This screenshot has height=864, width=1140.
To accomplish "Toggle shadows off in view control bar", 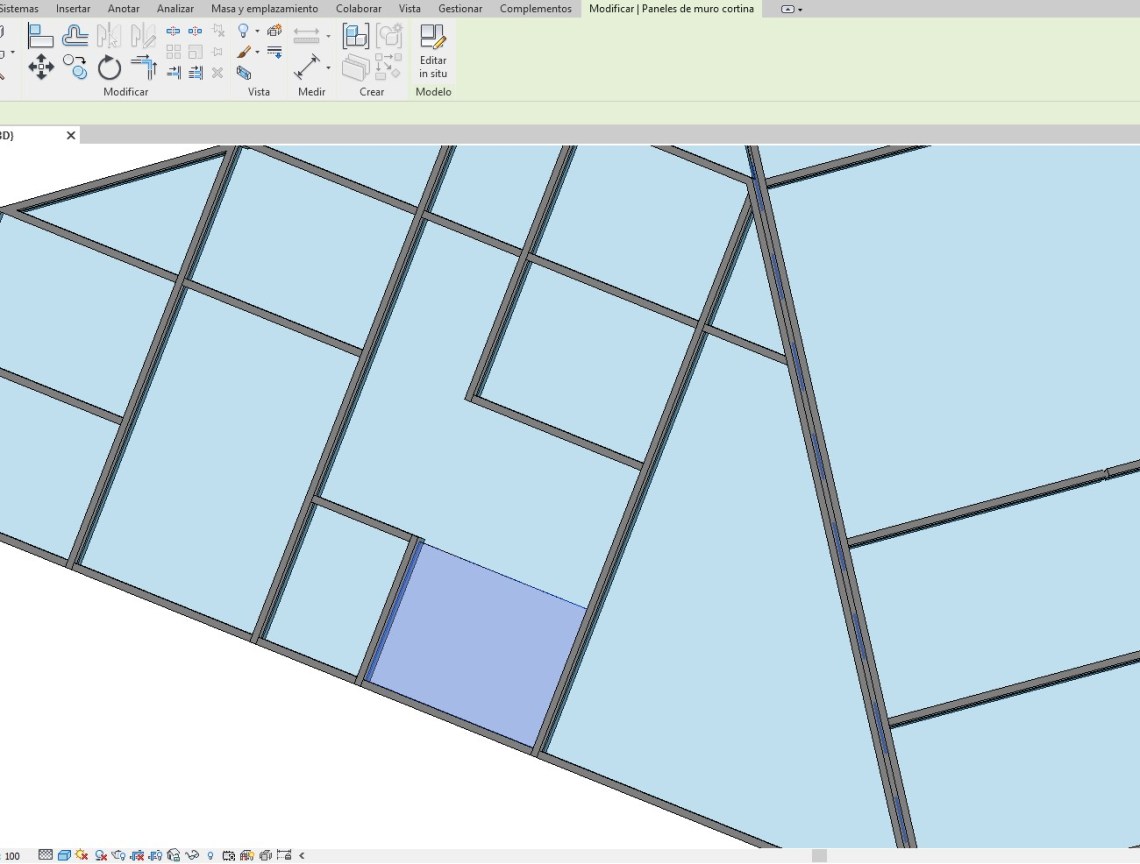I will [x=101, y=856].
